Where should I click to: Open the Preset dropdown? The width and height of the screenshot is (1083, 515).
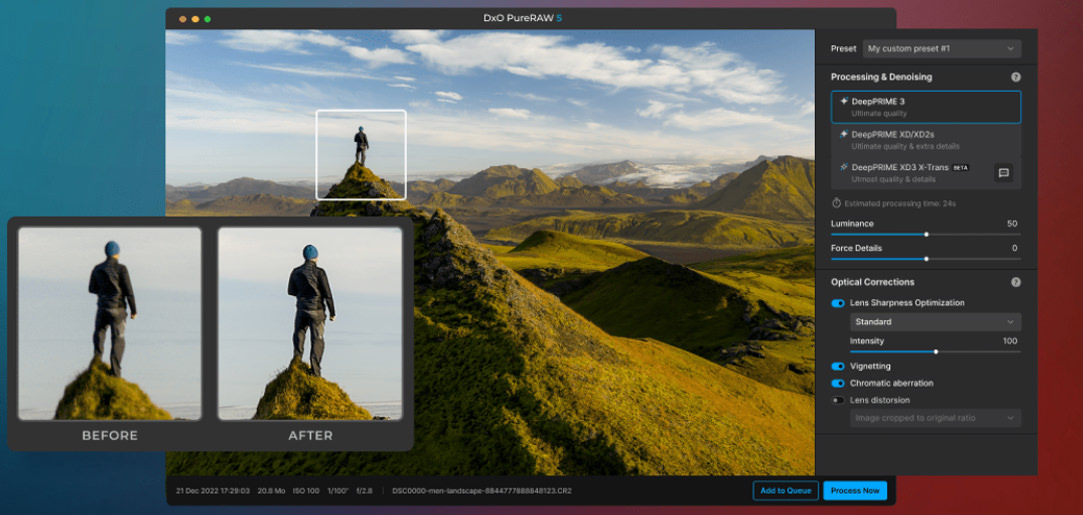941,48
